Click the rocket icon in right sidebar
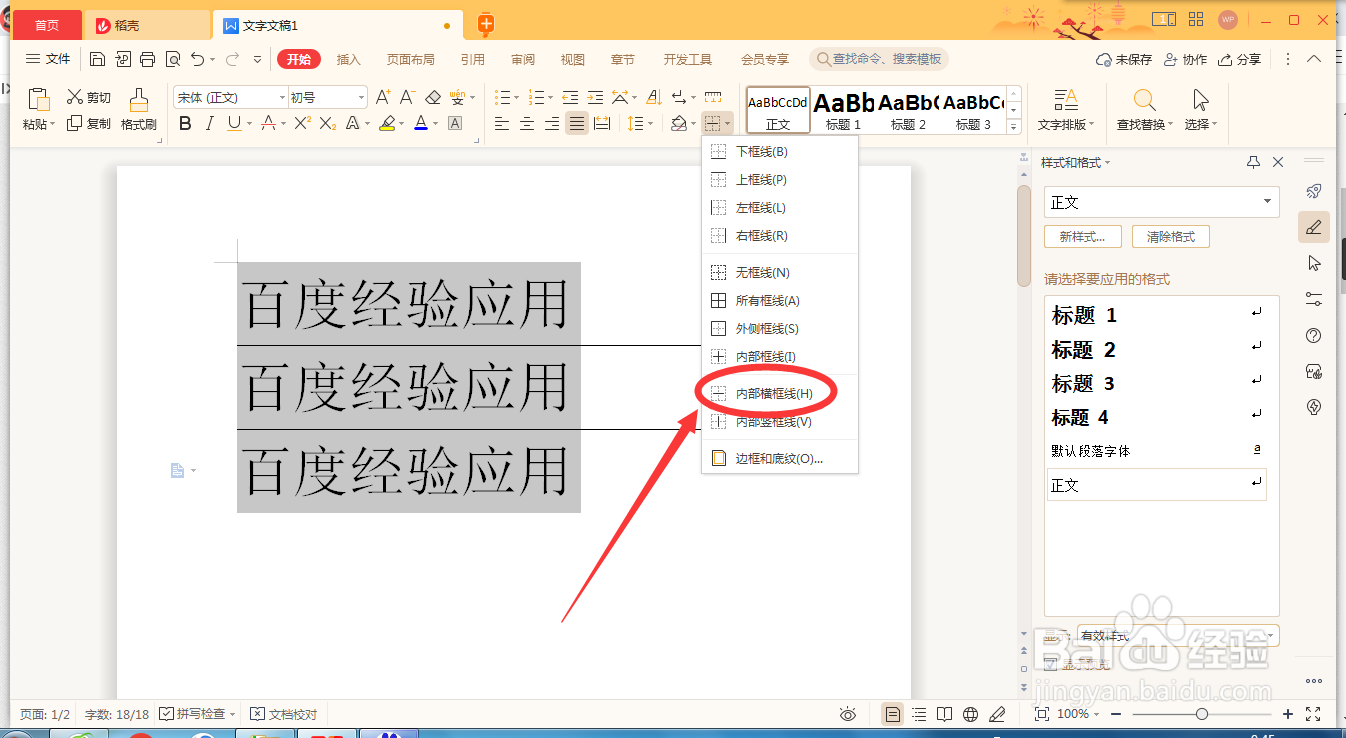The image size is (1346, 738). coord(1314,191)
